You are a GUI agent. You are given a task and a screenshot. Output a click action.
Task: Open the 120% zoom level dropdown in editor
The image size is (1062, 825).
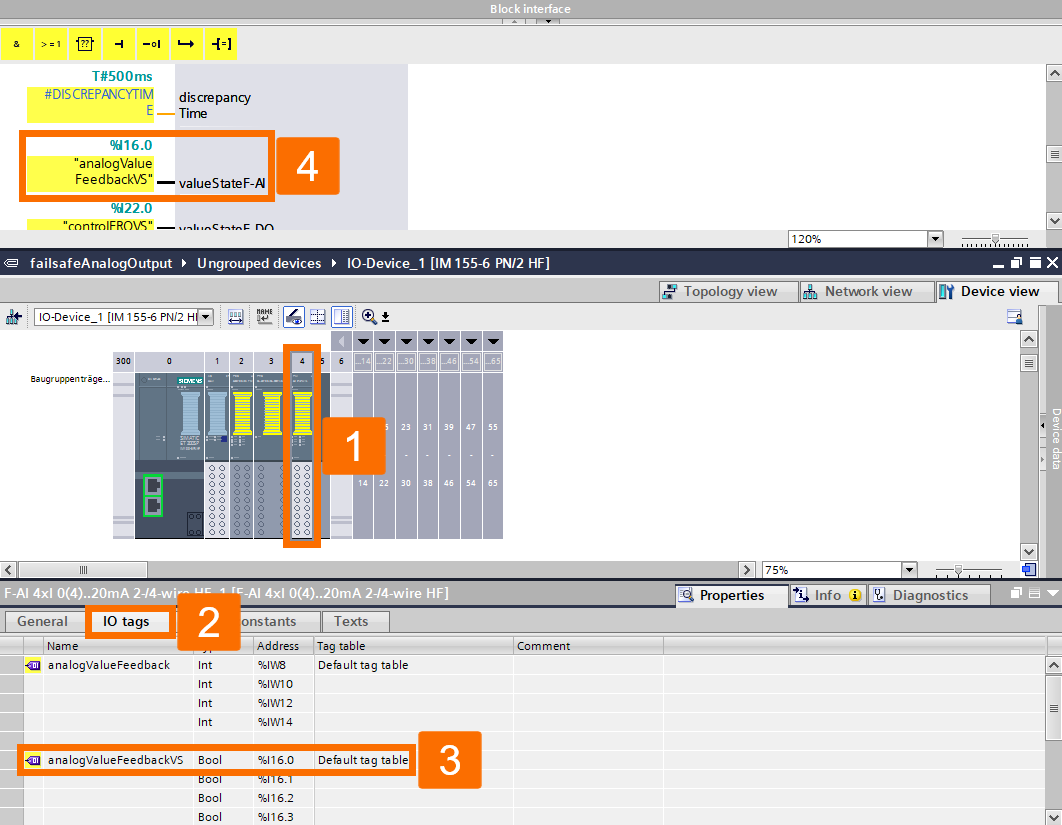pyautogui.click(x=932, y=238)
